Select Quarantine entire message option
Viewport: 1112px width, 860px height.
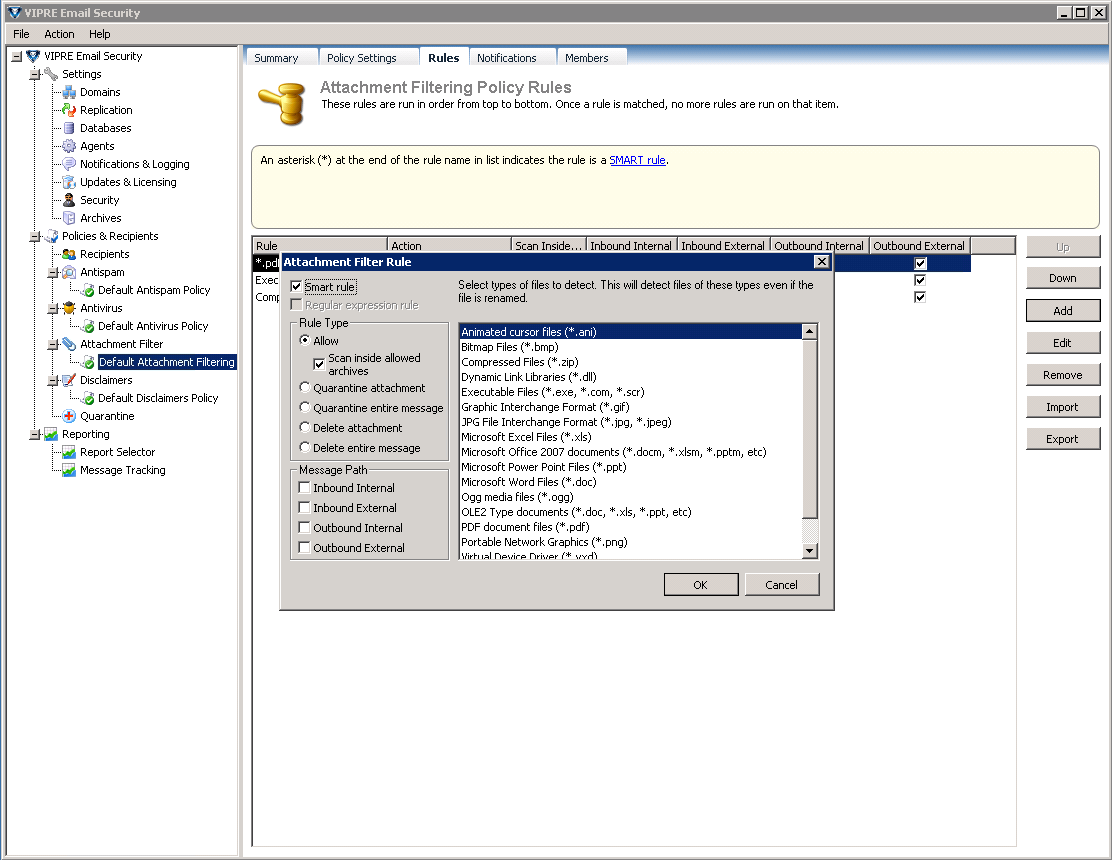[304, 408]
